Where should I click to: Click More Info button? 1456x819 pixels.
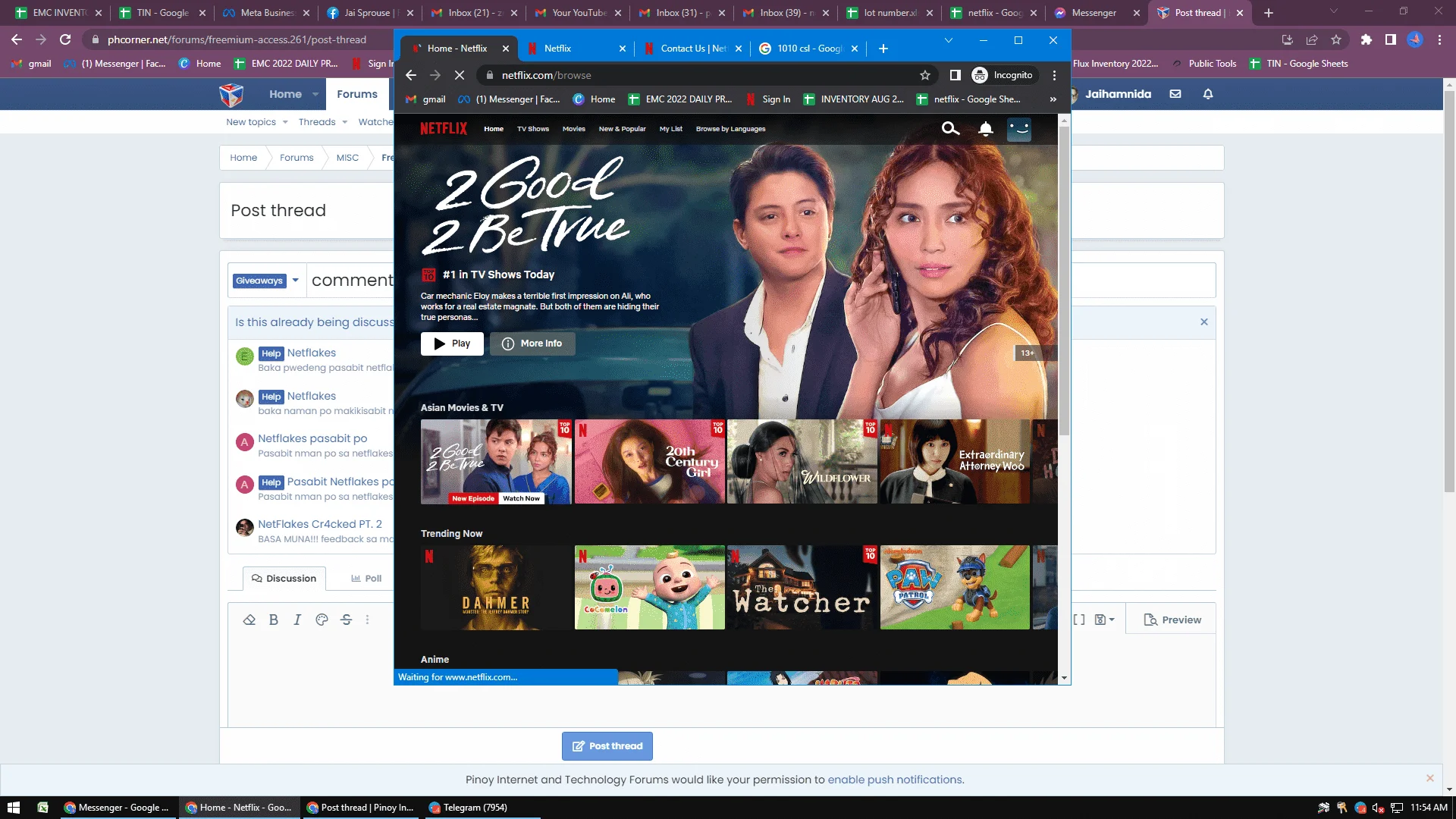pos(532,344)
